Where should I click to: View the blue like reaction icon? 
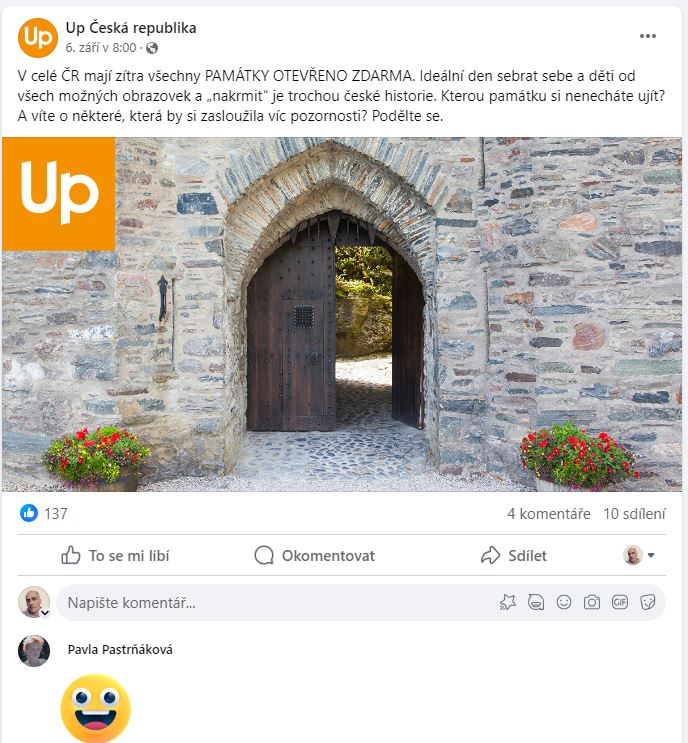[29, 513]
